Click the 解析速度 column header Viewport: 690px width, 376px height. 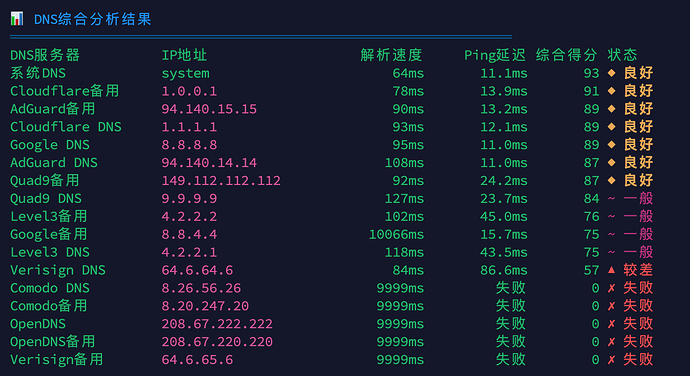coord(391,55)
